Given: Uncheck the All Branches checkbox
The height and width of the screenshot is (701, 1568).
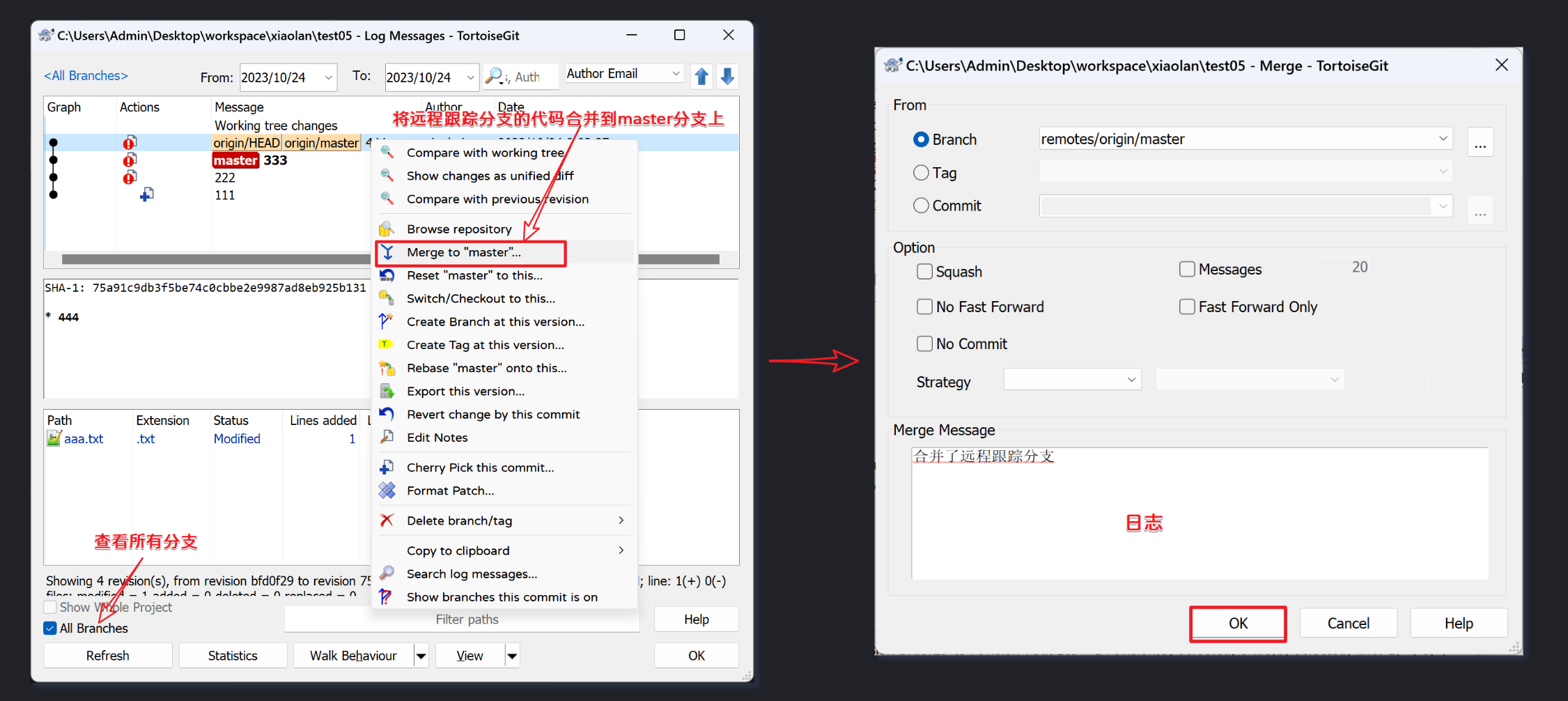Looking at the screenshot, I should pyautogui.click(x=50, y=628).
